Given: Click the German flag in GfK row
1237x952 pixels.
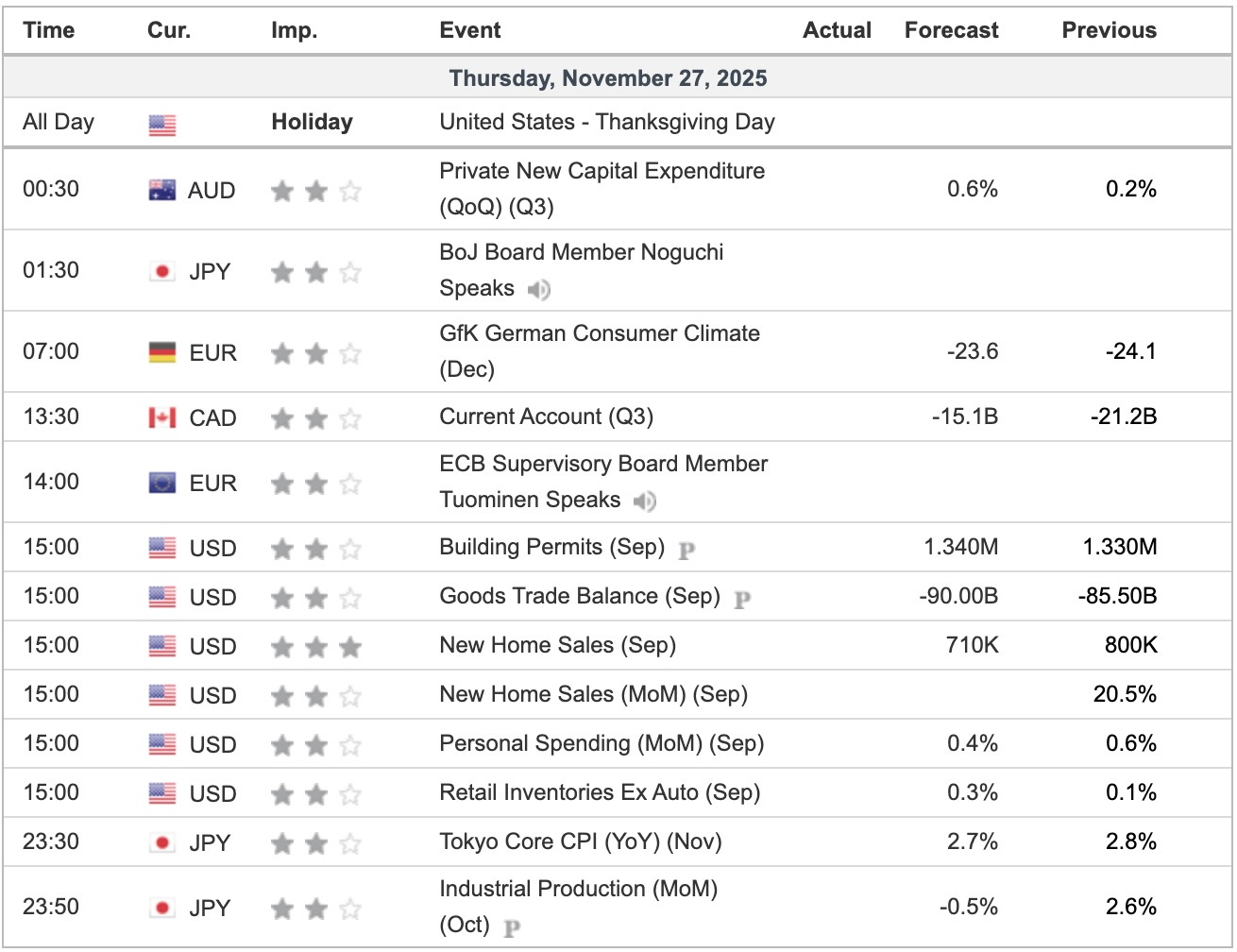Looking at the screenshot, I should [162, 353].
